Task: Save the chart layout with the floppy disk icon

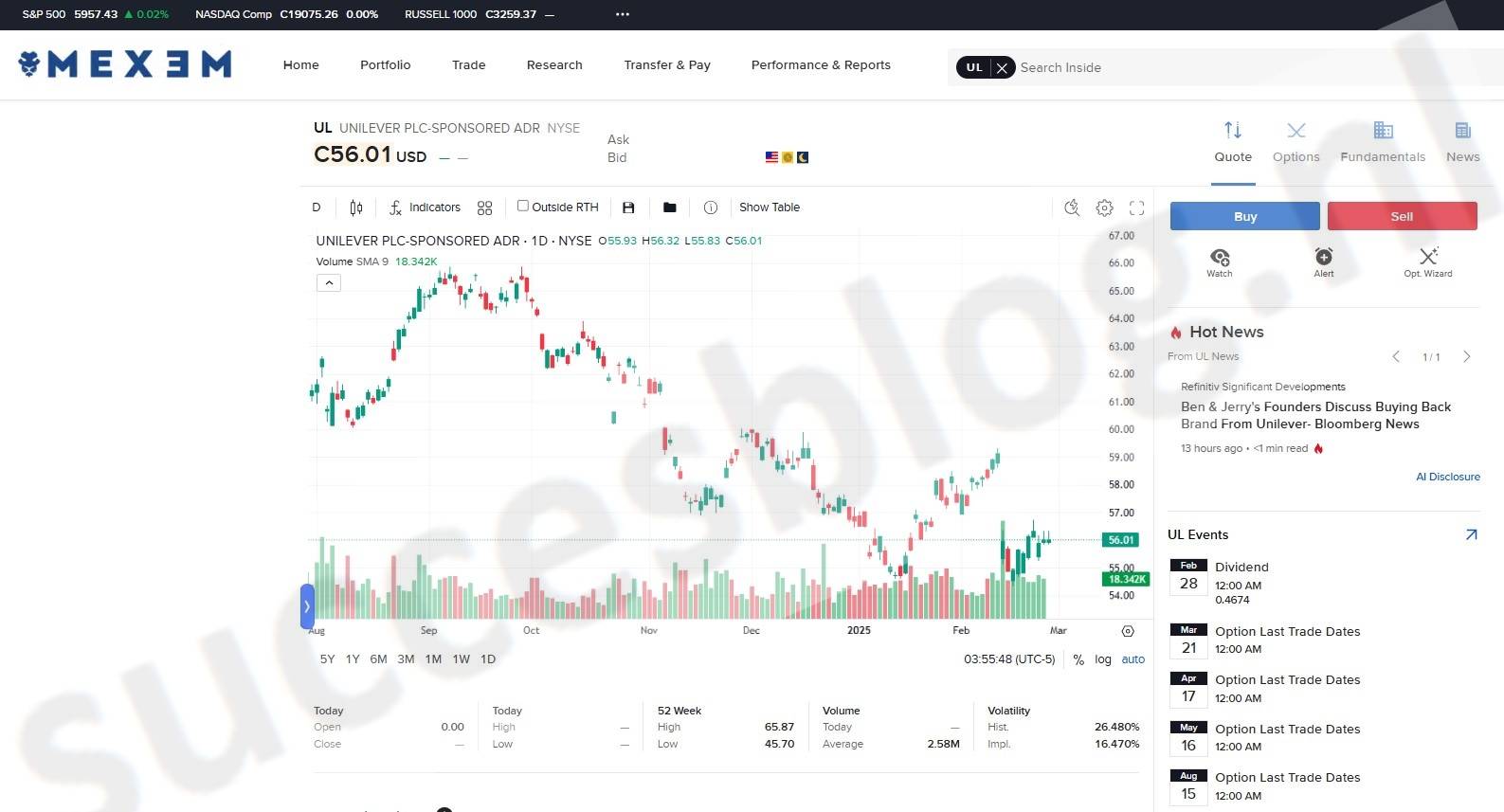Action: click(x=628, y=208)
